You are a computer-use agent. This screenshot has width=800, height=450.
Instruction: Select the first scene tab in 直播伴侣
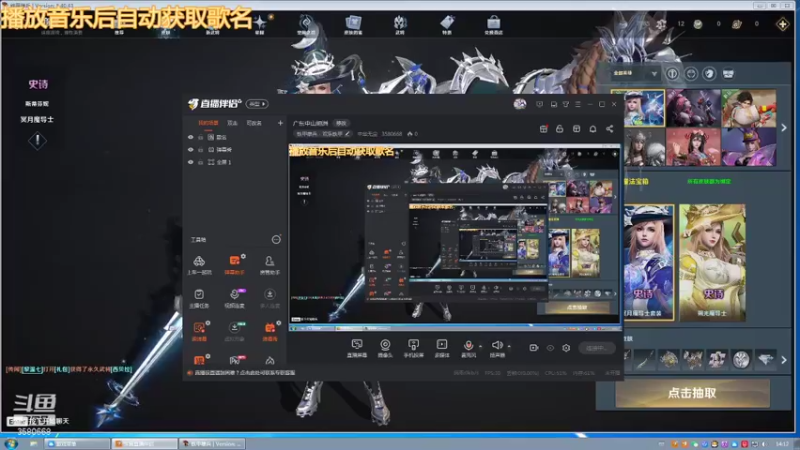[208, 123]
